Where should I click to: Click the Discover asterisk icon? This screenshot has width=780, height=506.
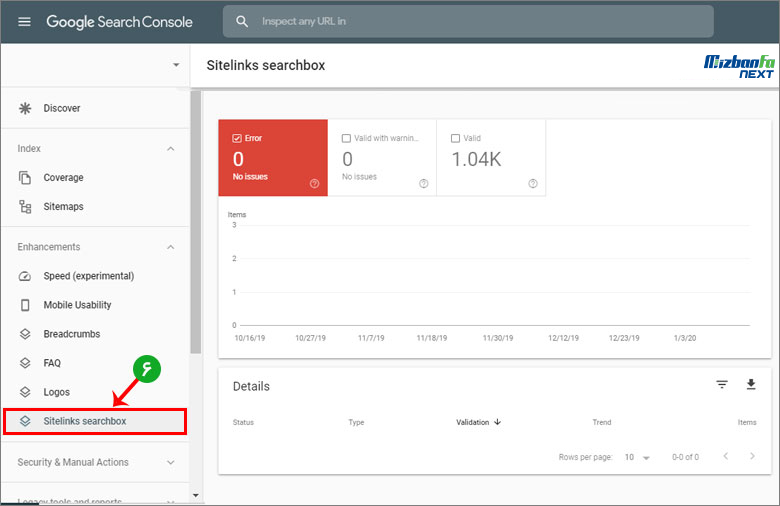tap(25, 108)
